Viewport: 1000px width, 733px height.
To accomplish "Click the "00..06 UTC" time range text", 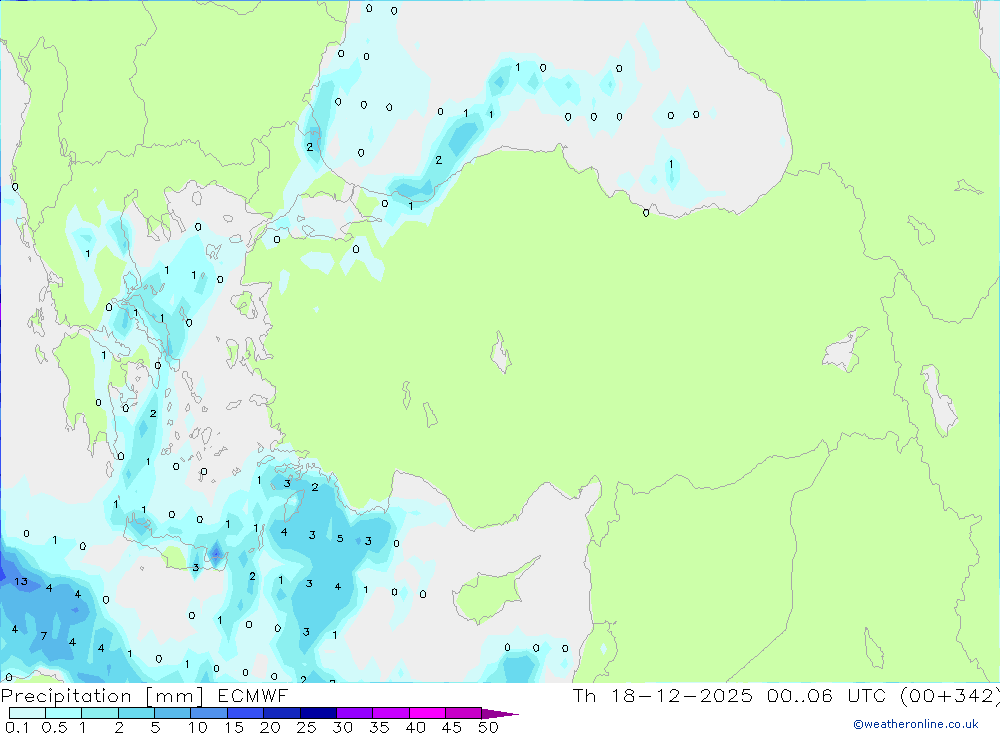I will pyautogui.click(x=827, y=695).
